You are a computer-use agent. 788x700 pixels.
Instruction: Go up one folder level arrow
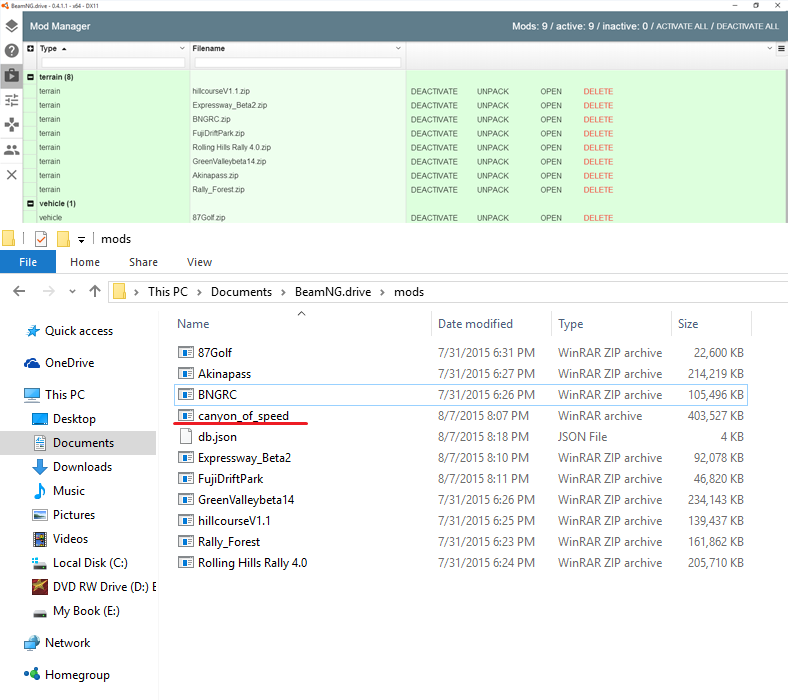(95, 291)
